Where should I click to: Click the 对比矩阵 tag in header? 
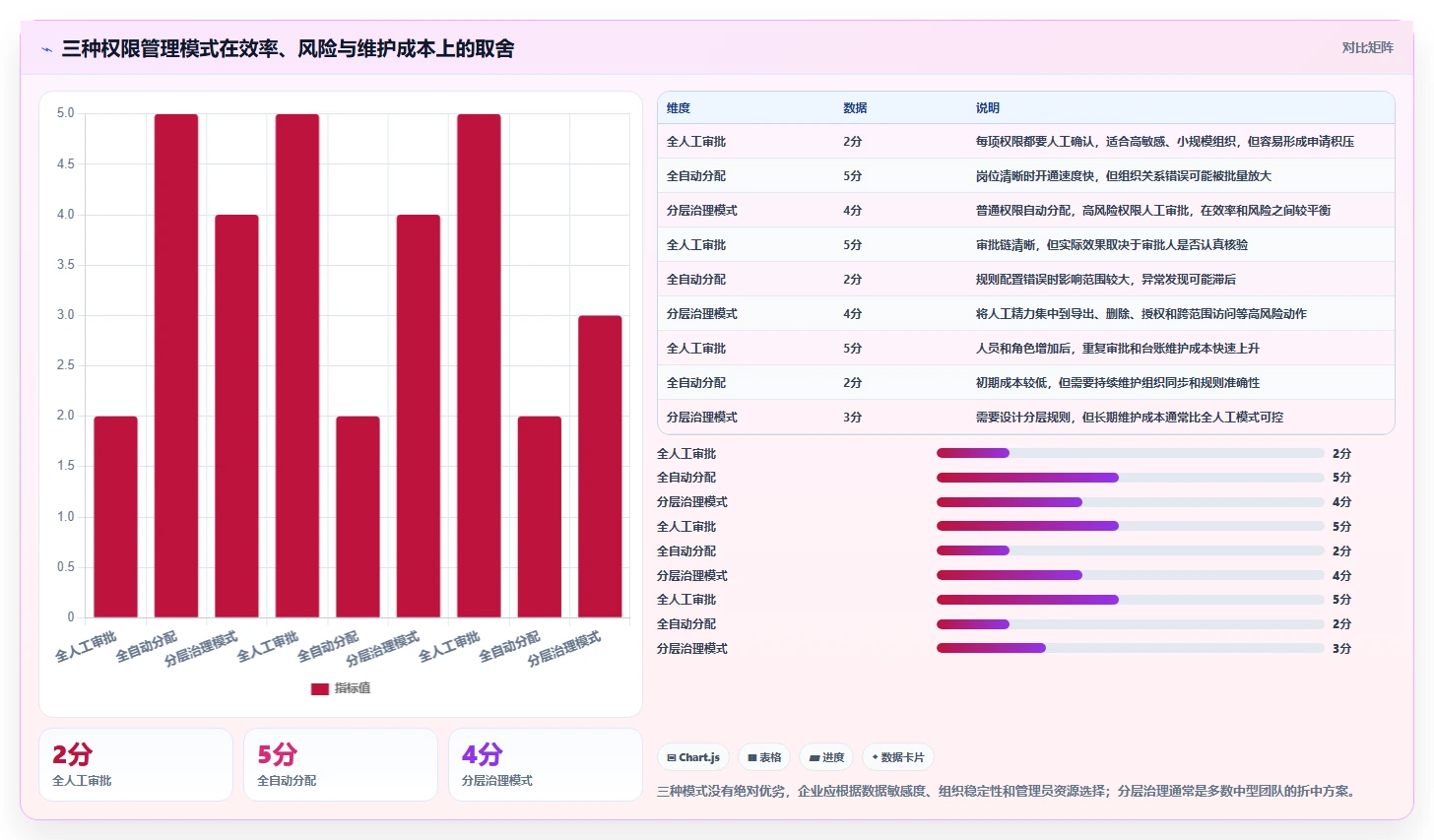1367,47
